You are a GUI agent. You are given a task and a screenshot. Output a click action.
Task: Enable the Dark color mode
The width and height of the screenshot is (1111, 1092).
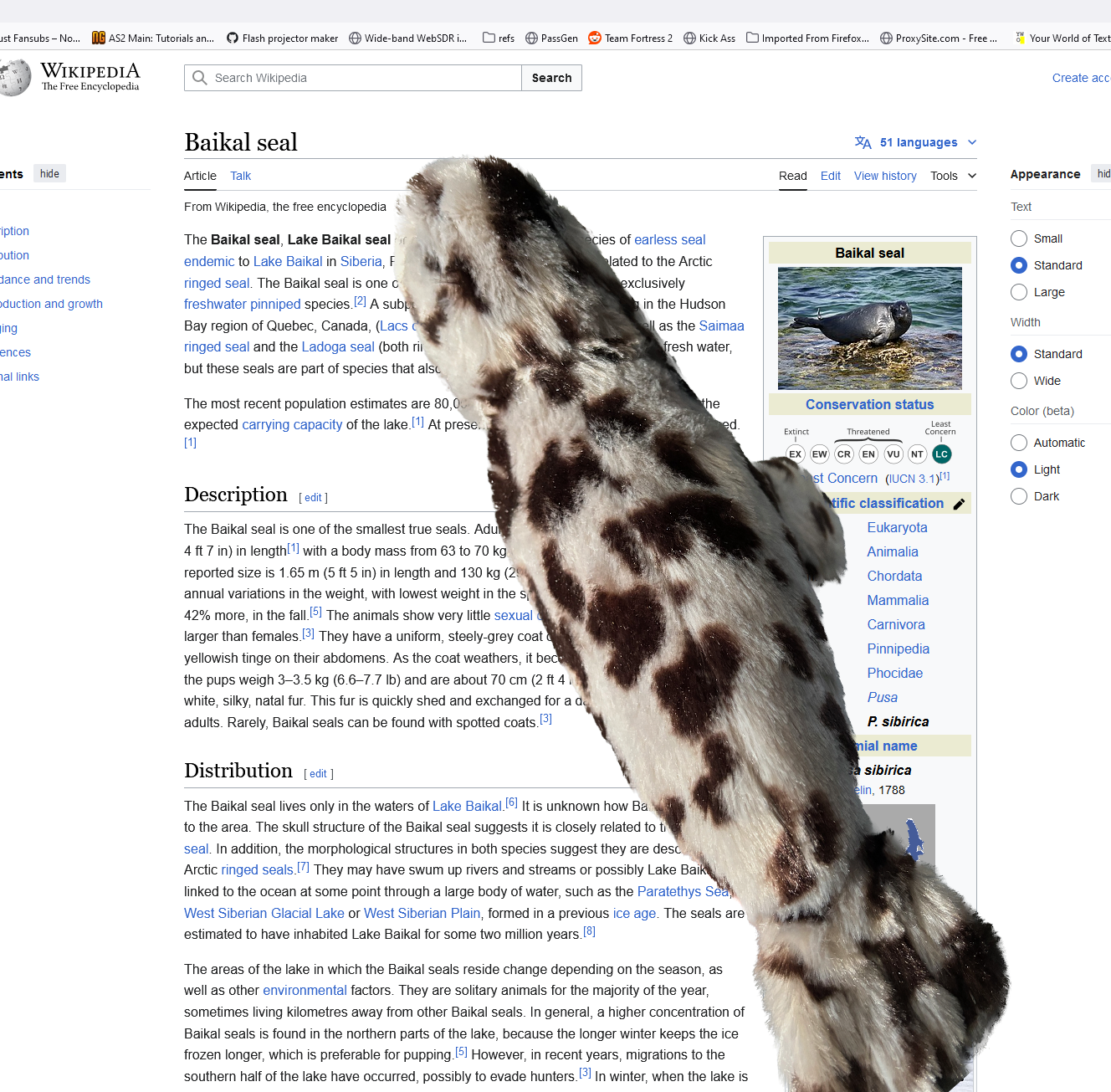click(x=1019, y=496)
